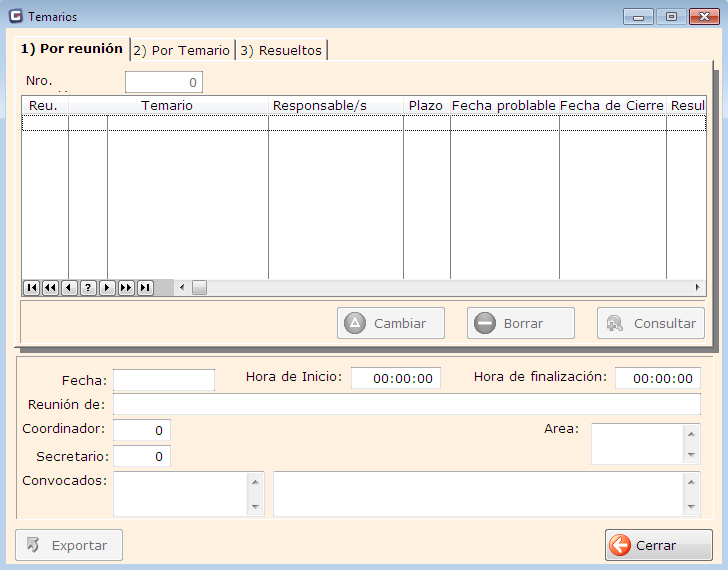Click the Plazo column header
The width and height of the screenshot is (728, 570).
coord(427,105)
